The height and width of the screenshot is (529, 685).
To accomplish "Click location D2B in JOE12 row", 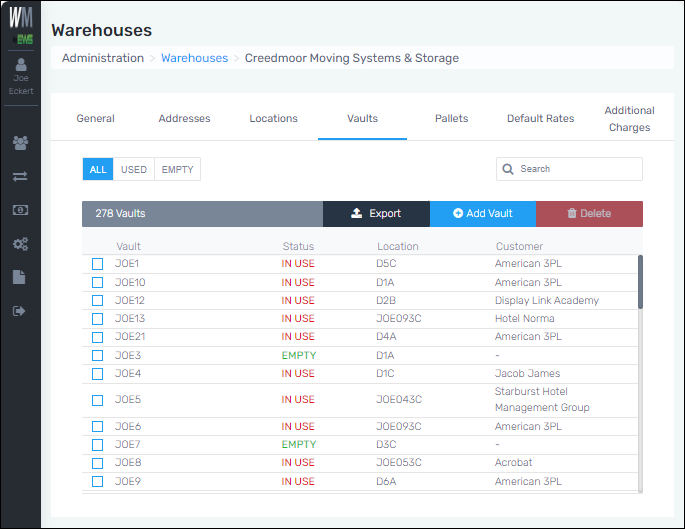I will 386,301.
